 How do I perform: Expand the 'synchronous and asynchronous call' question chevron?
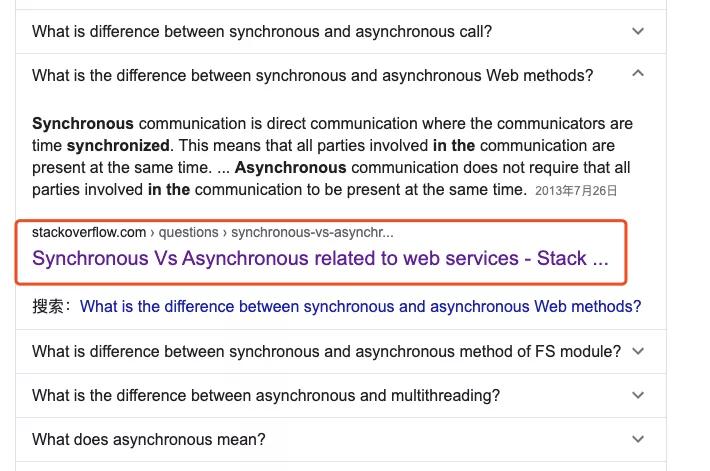click(x=639, y=31)
